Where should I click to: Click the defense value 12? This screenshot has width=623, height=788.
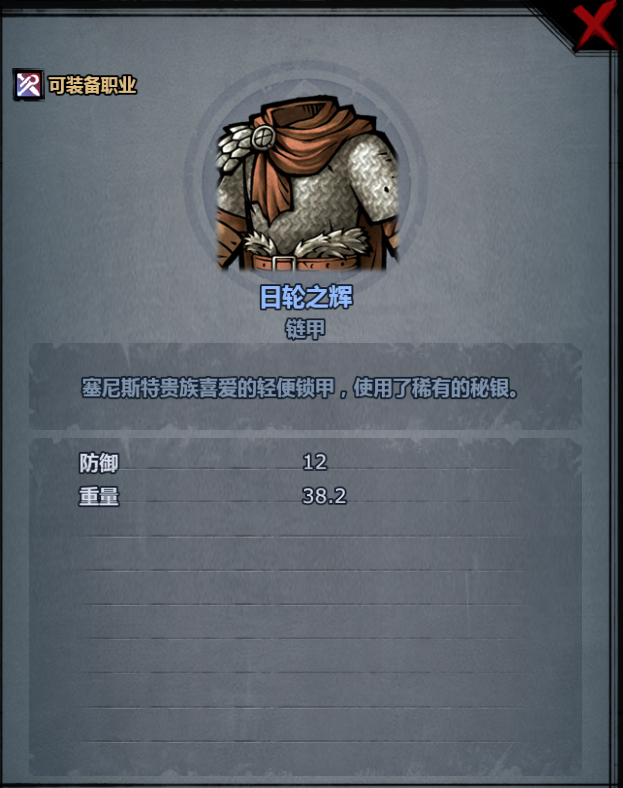[x=315, y=462]
